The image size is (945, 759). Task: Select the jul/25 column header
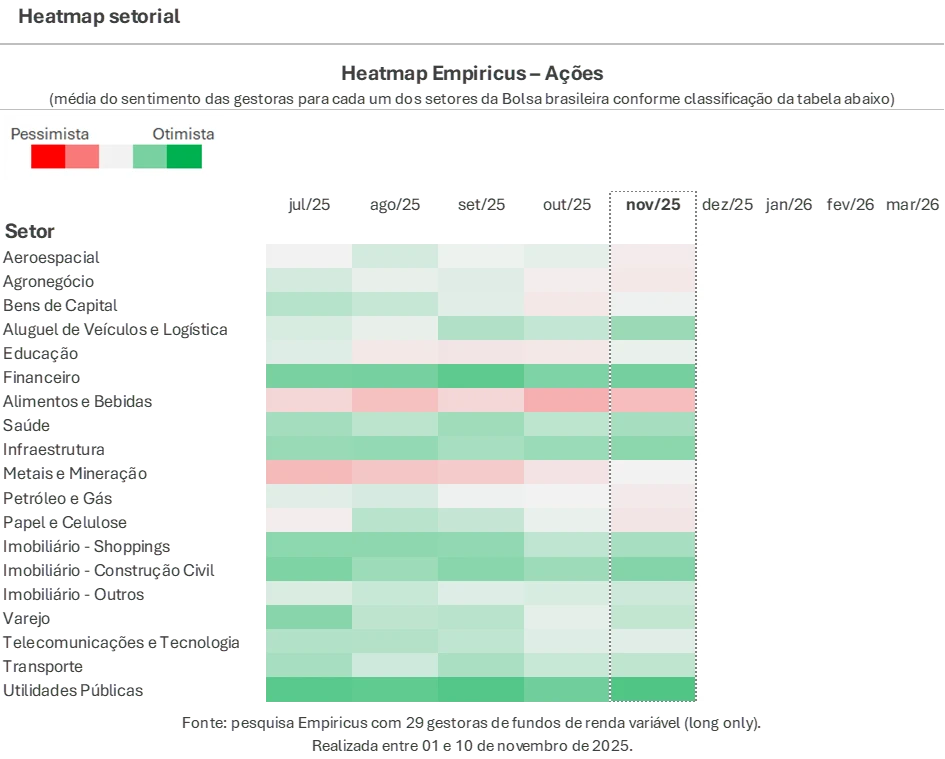[309, 205]
